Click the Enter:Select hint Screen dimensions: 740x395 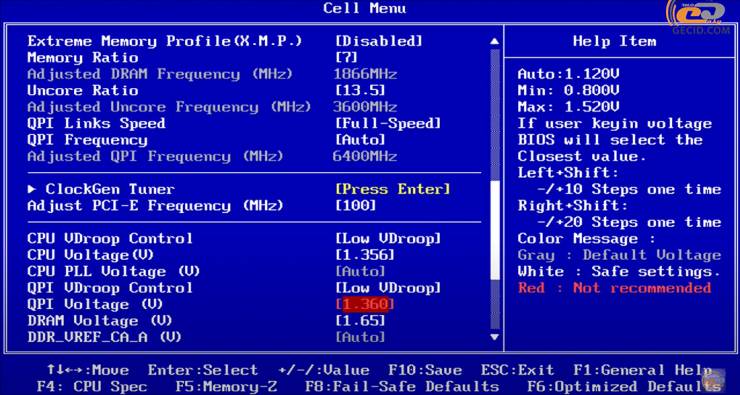point(203,370)
